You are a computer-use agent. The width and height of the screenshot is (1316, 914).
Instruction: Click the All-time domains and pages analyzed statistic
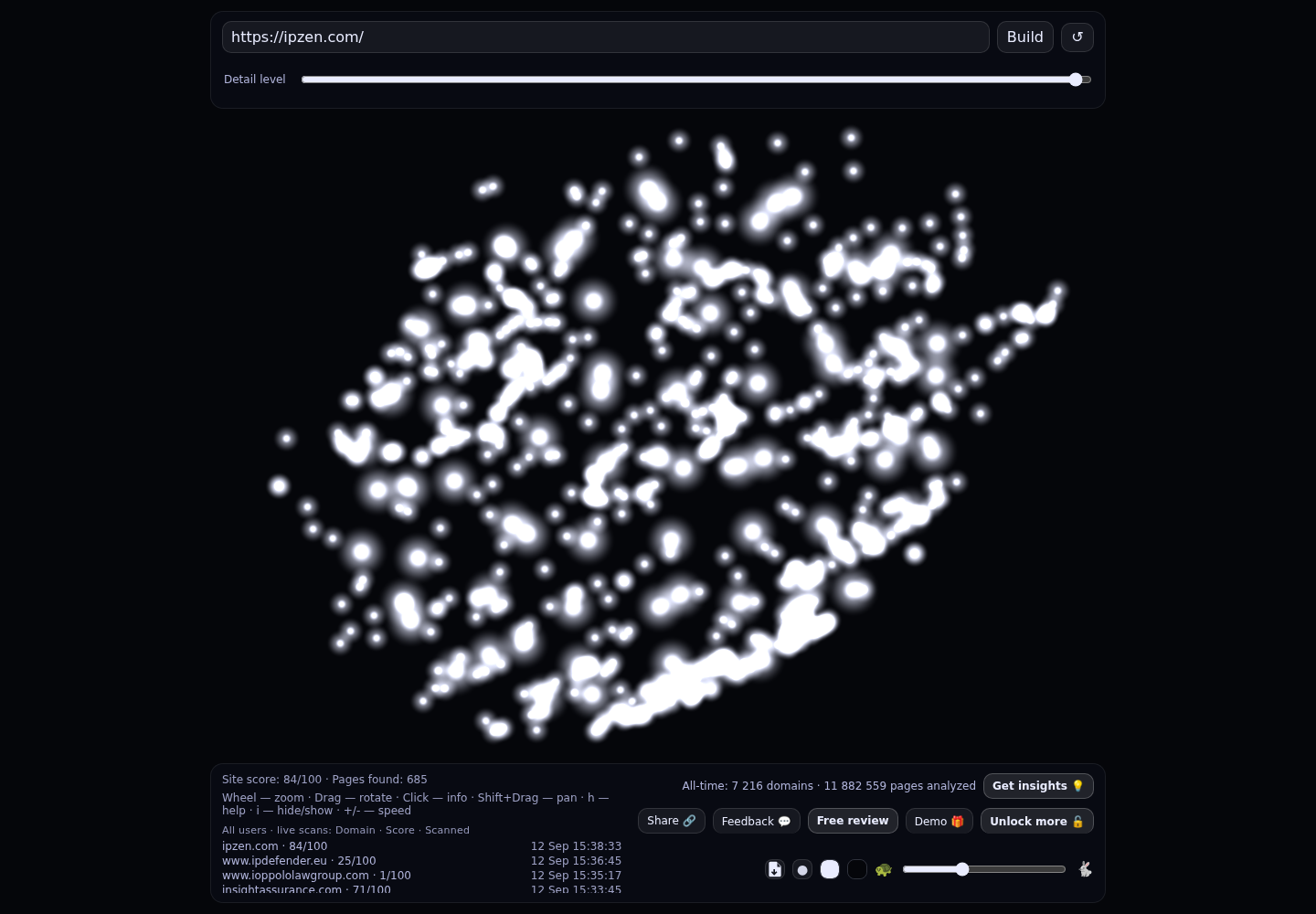tap(829, 786)
